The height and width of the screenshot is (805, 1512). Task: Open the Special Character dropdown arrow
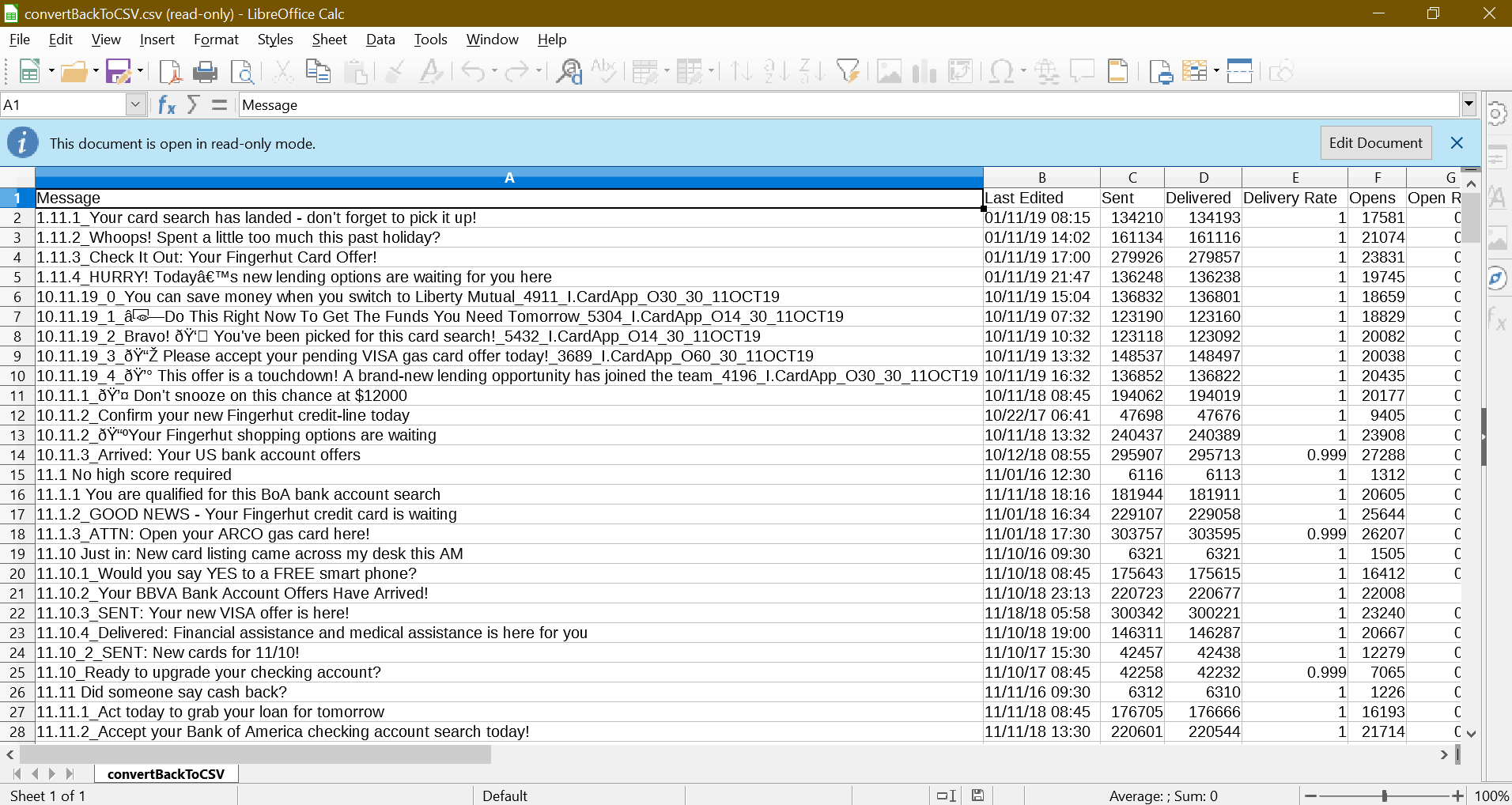[1023, 72]
